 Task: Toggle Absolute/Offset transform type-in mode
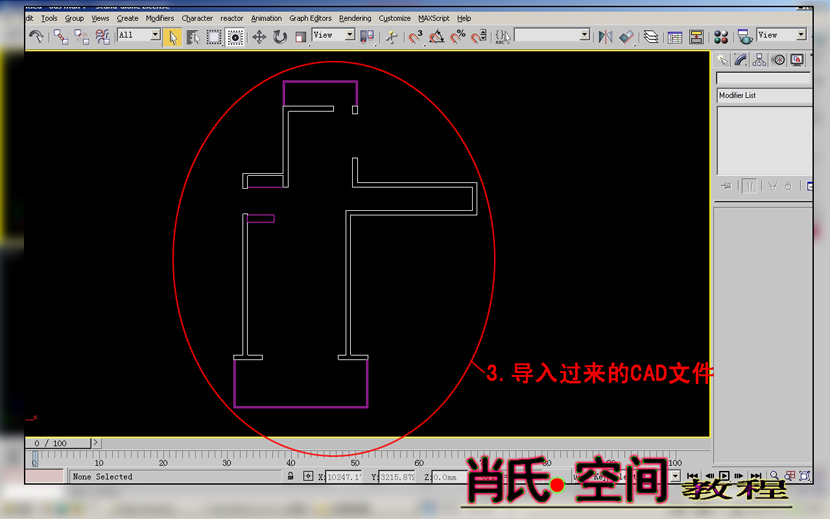[308, 476]
